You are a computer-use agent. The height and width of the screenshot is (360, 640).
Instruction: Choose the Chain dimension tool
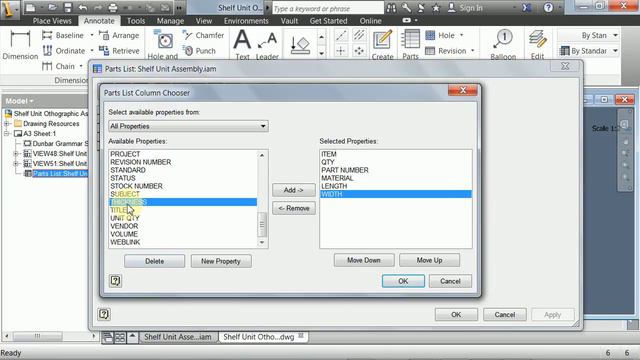click(60, 66)
